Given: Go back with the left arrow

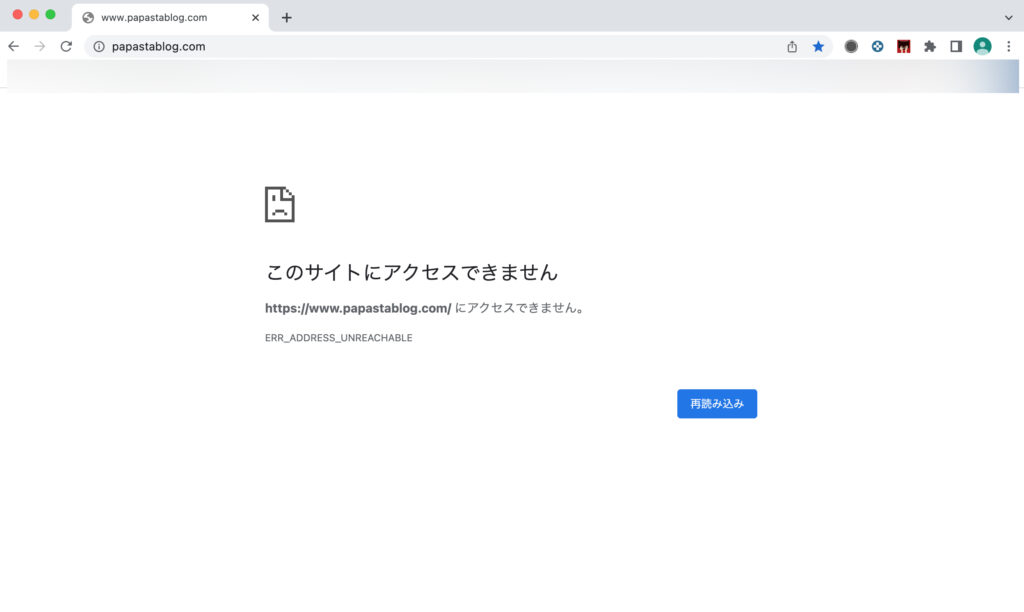Looking at the screenshot, I should point(14,46).
